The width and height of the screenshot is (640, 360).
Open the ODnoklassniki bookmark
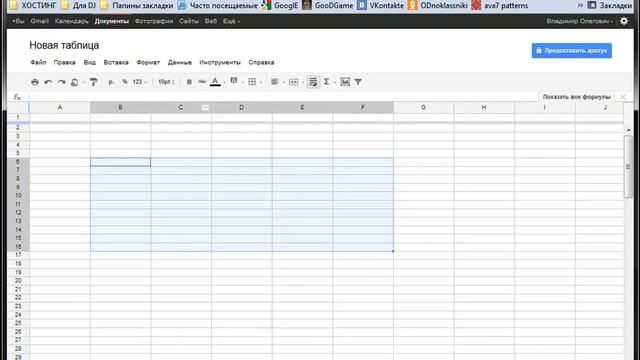pos(438,5)
